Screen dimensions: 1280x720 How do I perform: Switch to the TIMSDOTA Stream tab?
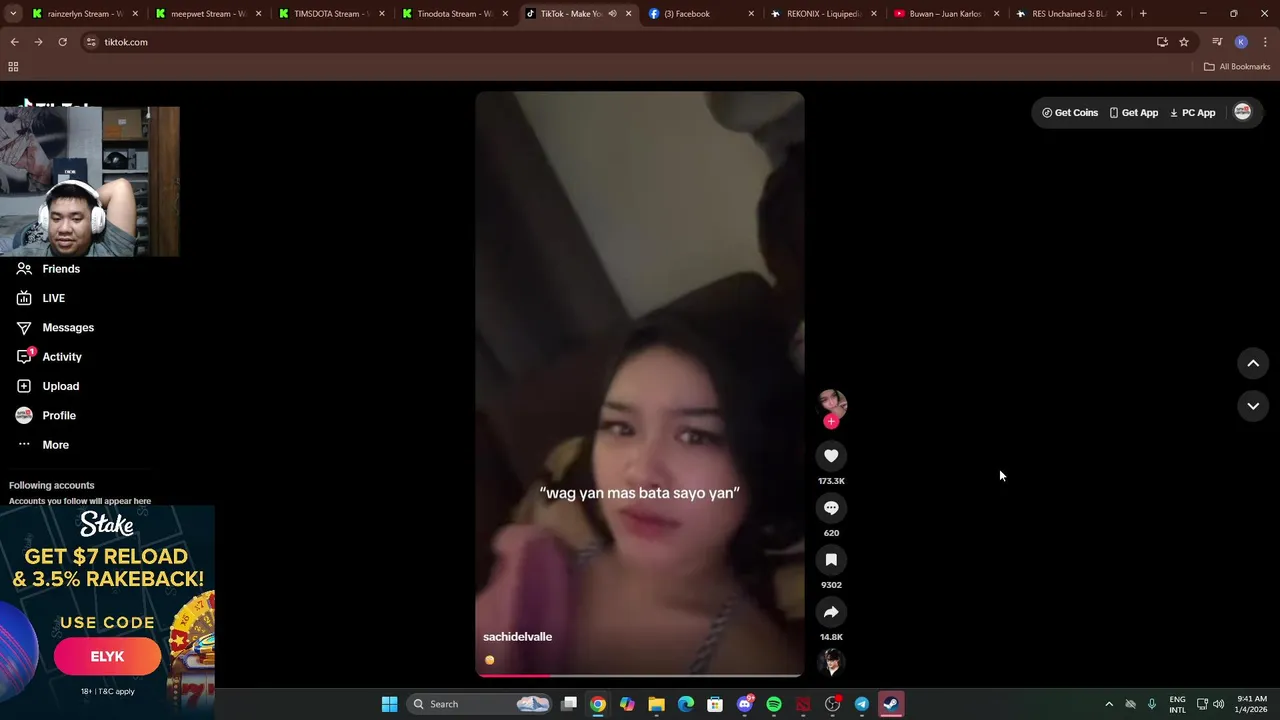tap(333, 14)
